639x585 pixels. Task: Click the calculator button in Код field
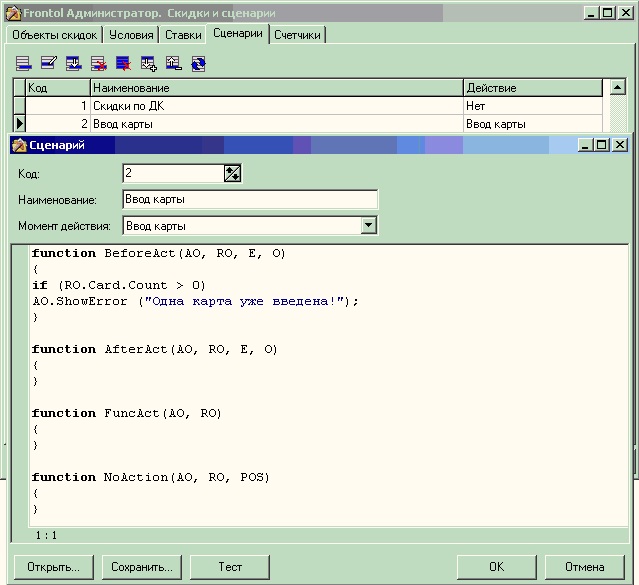(x=232, y=173)
